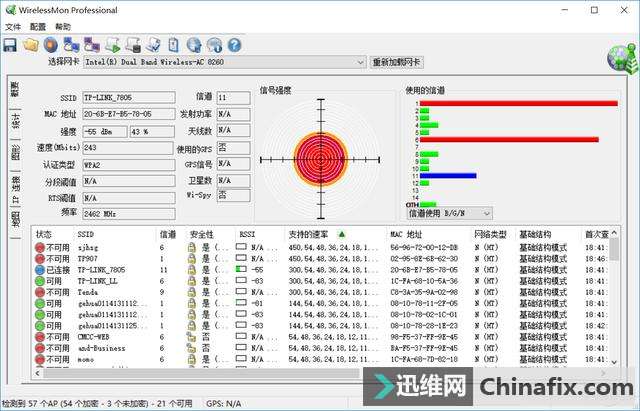Click the network list vertical scrollbar
The height and width of the screenshot is (411, 640).
613,300
